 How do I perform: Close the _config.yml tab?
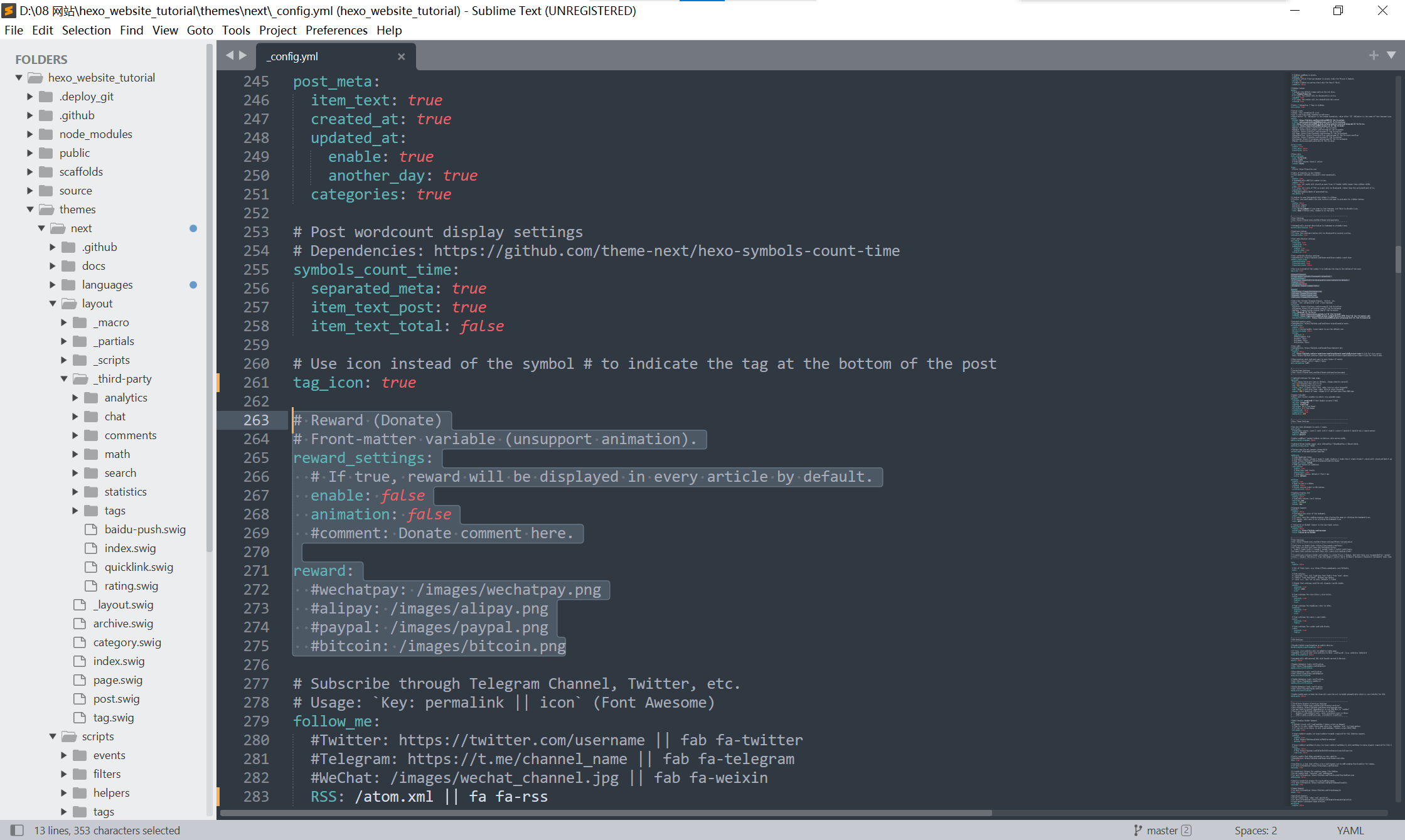coord(401,56)
